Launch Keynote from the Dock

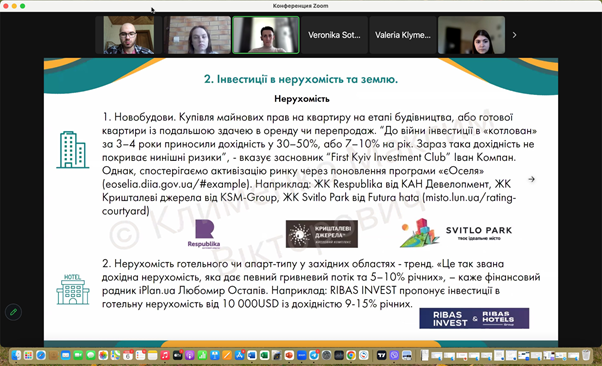(215, 355)
